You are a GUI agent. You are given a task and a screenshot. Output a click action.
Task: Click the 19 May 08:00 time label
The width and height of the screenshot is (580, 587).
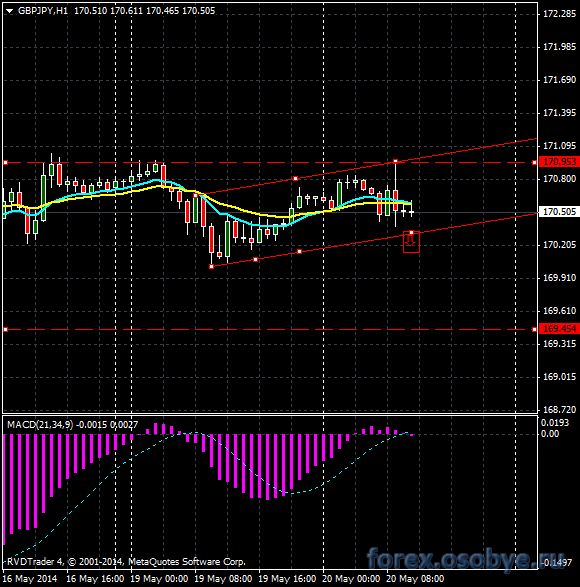(224, 579)
